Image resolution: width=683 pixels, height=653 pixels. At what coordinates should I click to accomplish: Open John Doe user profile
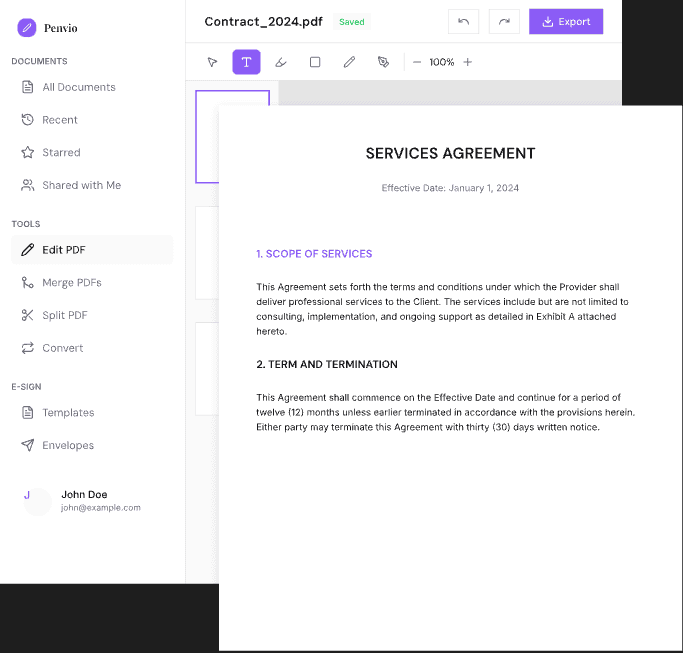click(84, 501)
